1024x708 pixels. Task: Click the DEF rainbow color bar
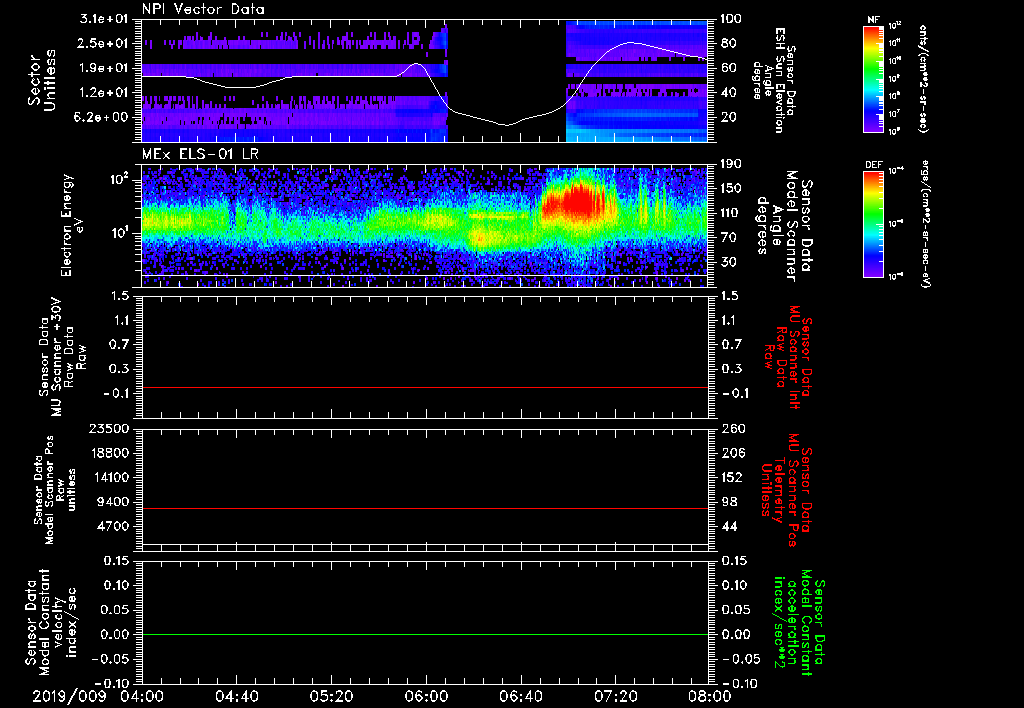873,224
